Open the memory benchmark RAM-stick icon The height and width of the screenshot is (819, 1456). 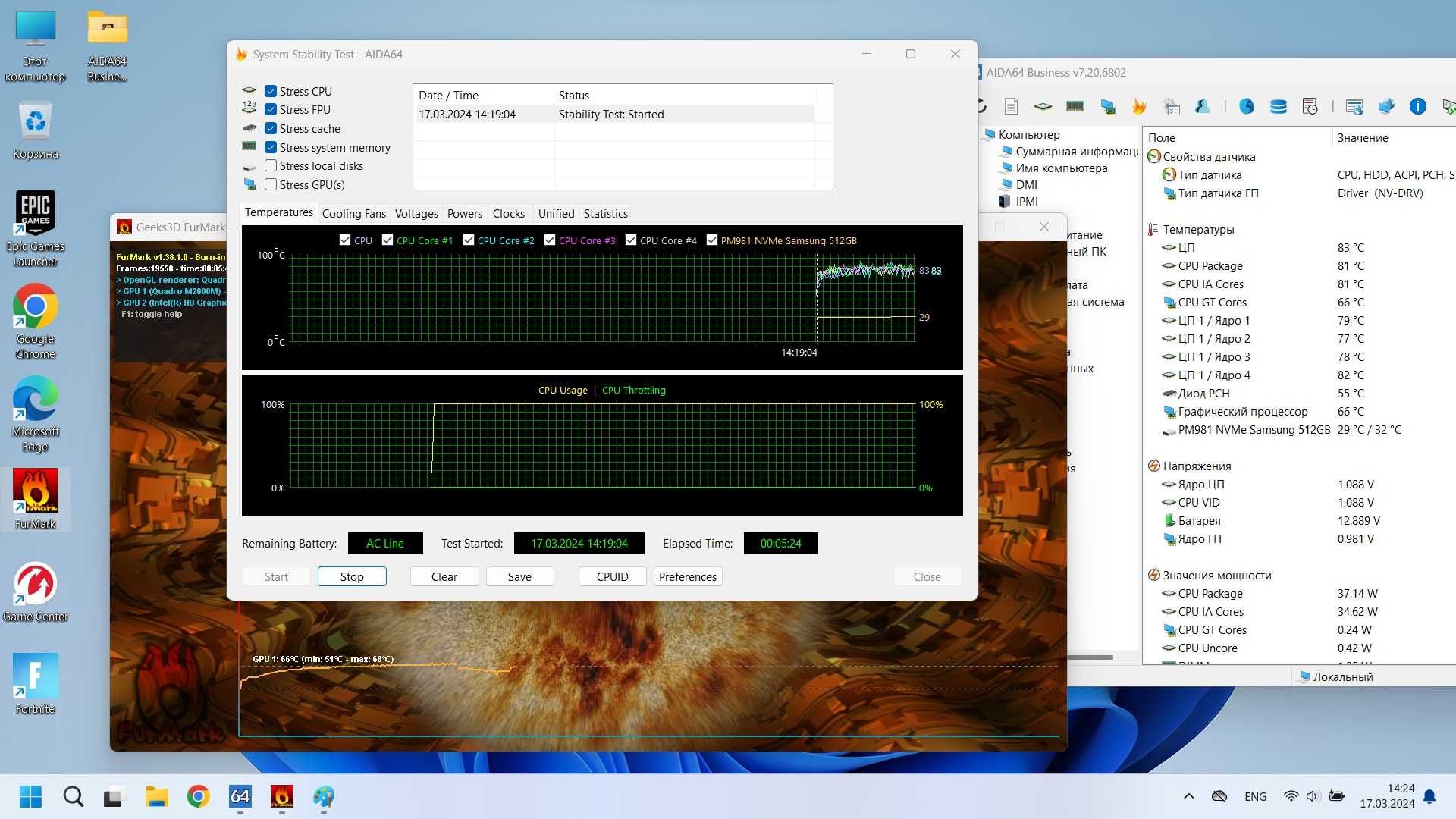(1075, 106)
